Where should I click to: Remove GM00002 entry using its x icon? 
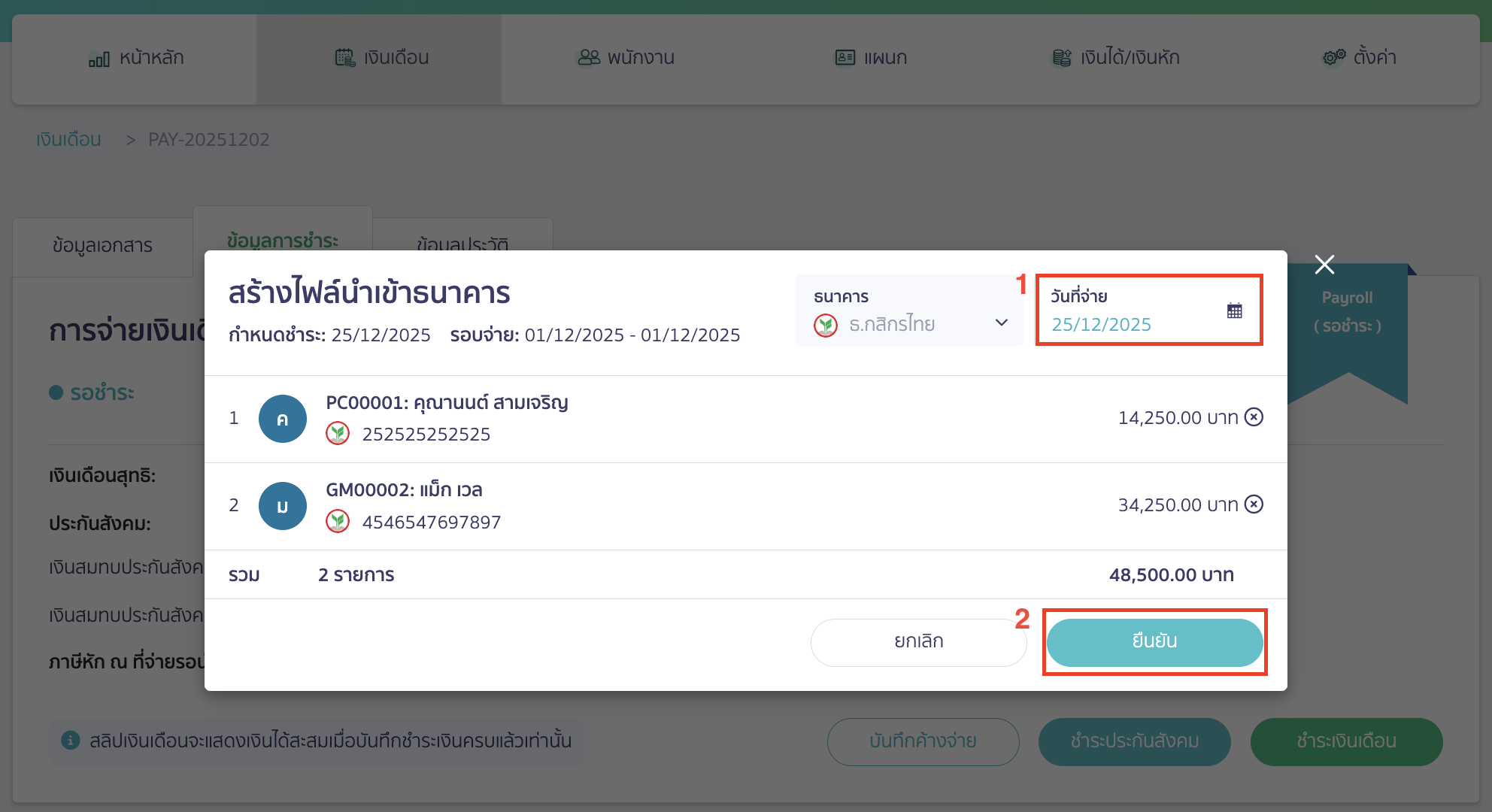coord(1253,504)
